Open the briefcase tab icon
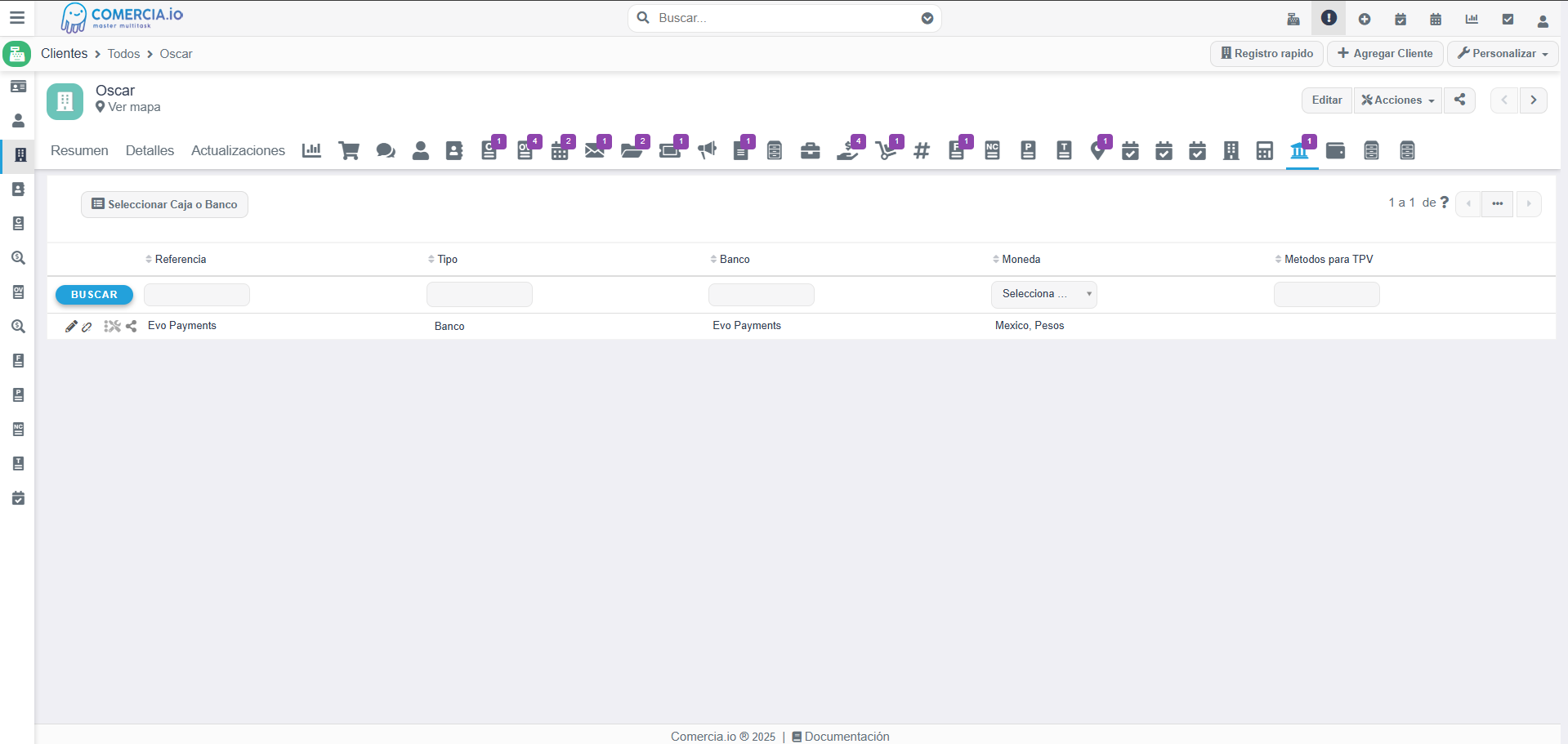 [811, 150]
